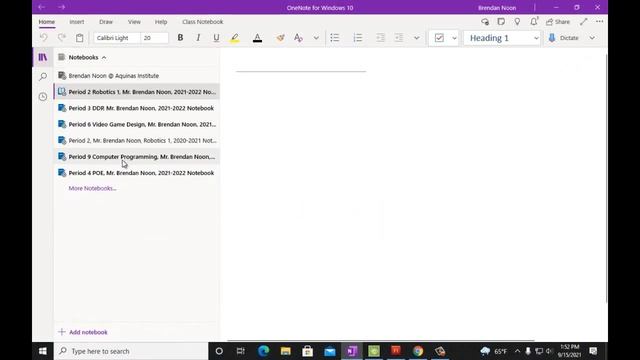Click the font size field showing 20
This screenshot has width=640, height=360.
(x=154, y=38)
